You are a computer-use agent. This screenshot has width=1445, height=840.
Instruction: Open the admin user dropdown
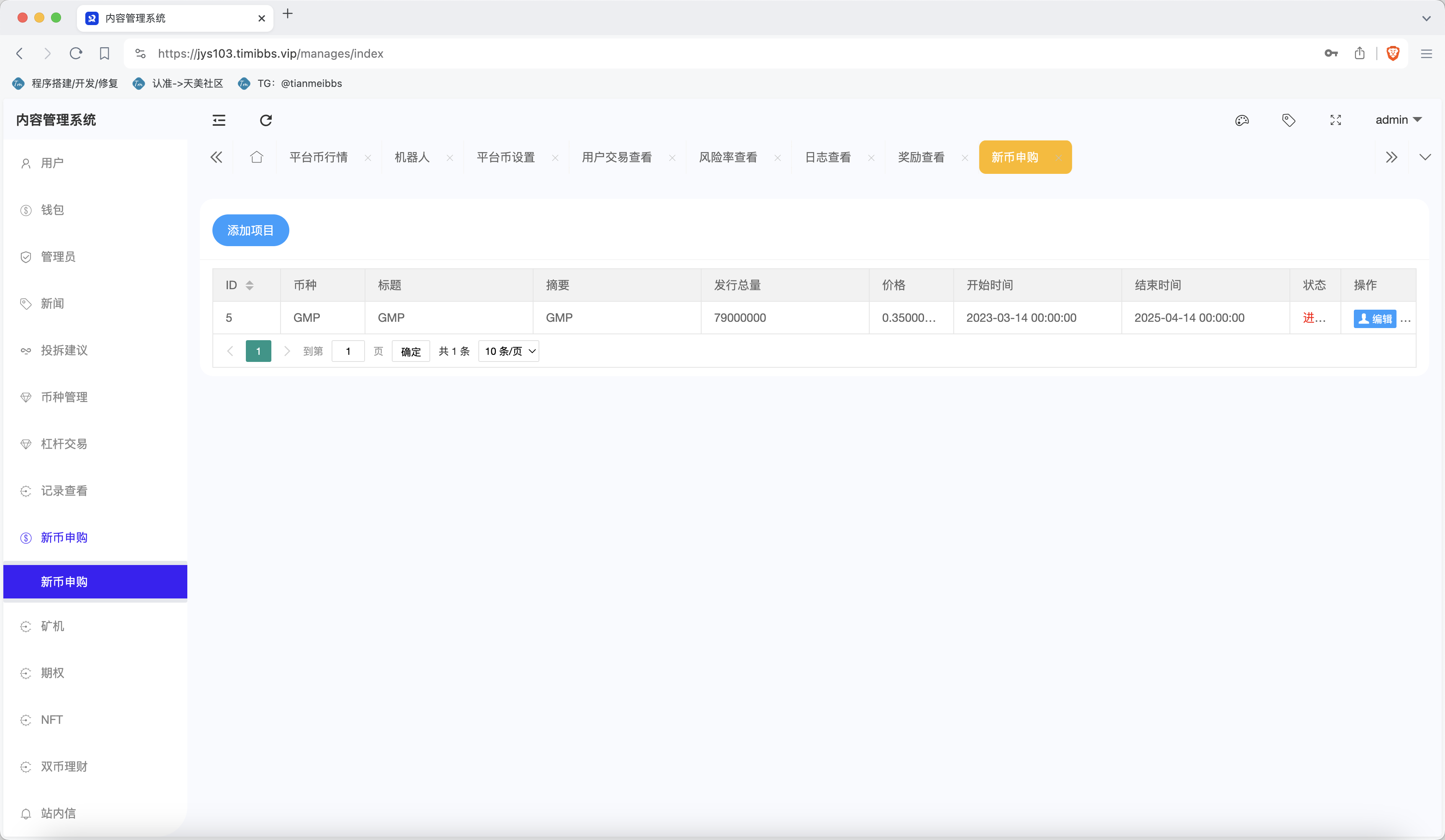click(1399, 120)
